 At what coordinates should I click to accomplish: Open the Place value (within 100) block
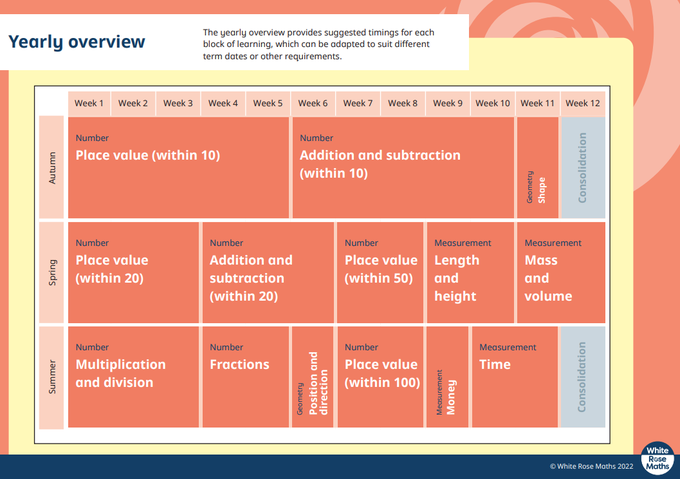click(x=380, y=377)
